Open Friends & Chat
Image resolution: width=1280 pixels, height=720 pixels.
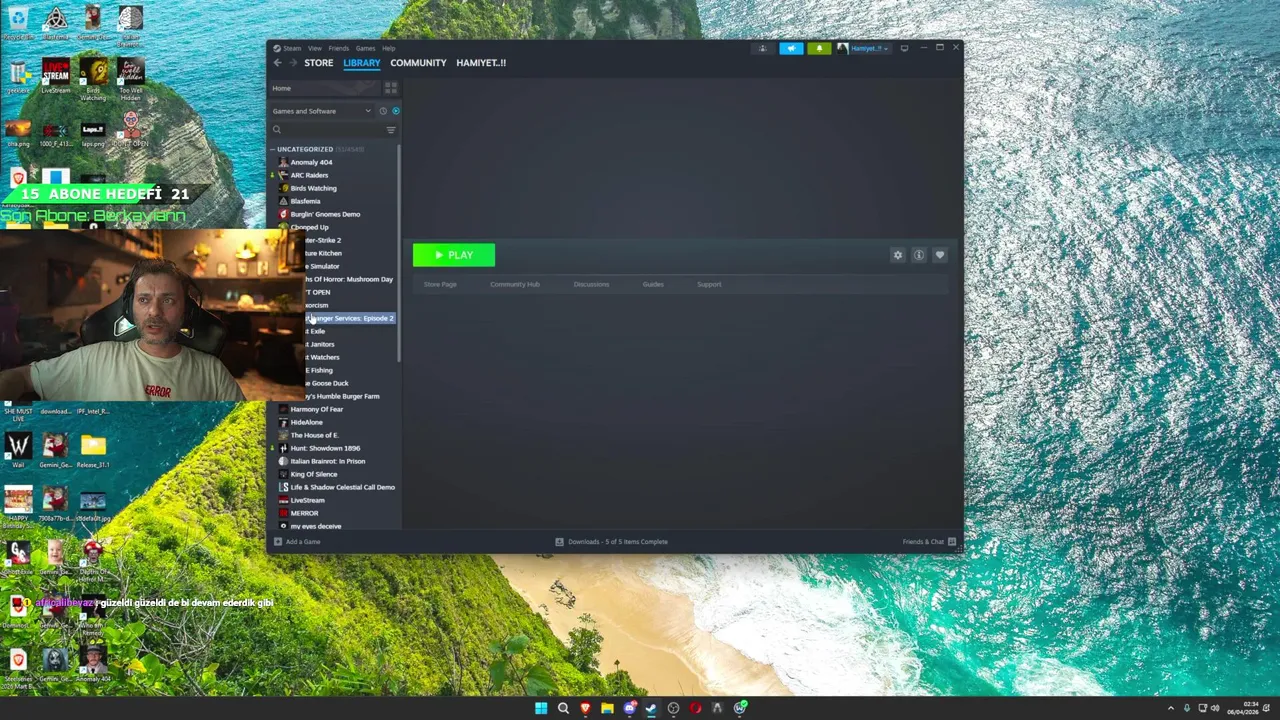(929, 542)
